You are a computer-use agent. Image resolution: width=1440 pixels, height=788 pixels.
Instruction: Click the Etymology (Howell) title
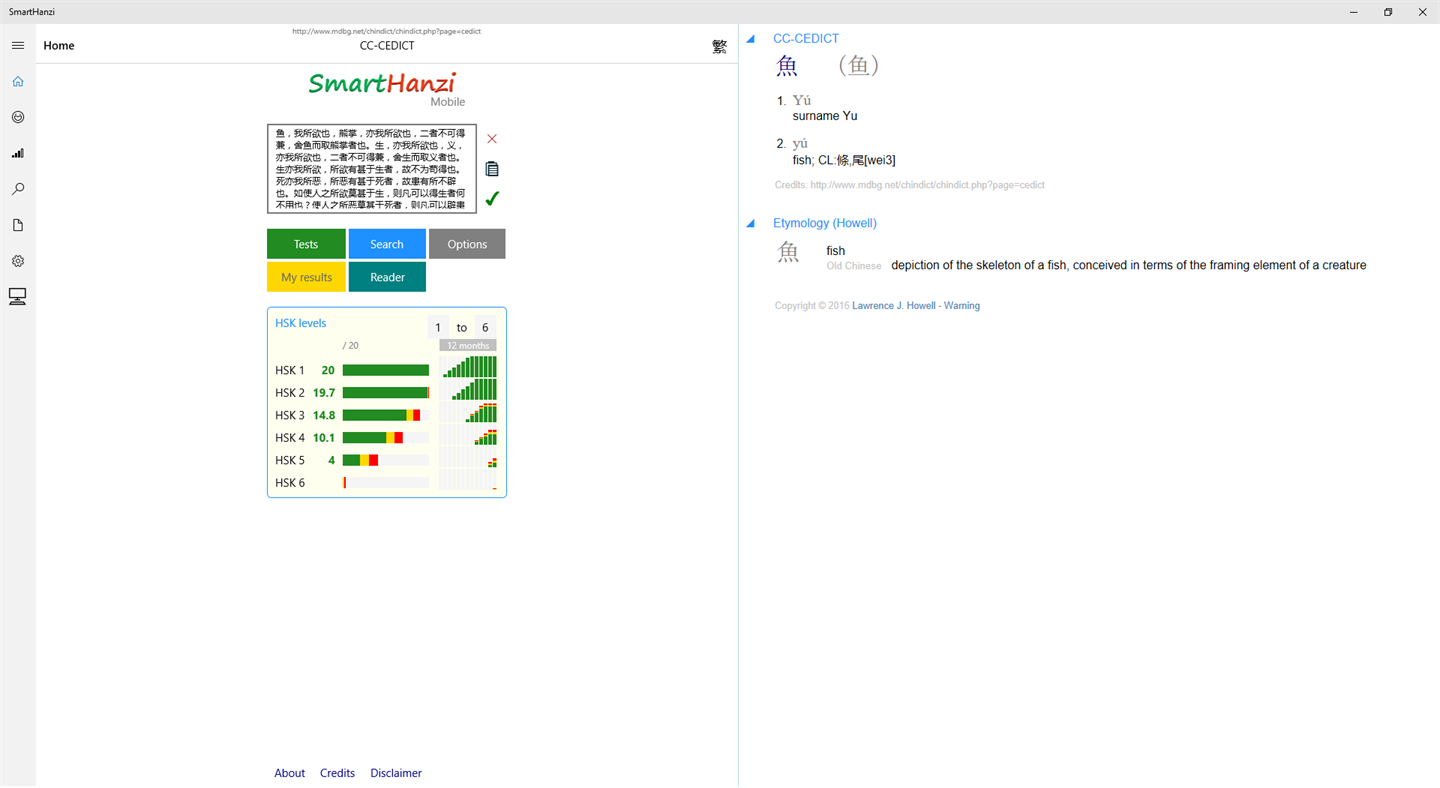click(825, 223)
